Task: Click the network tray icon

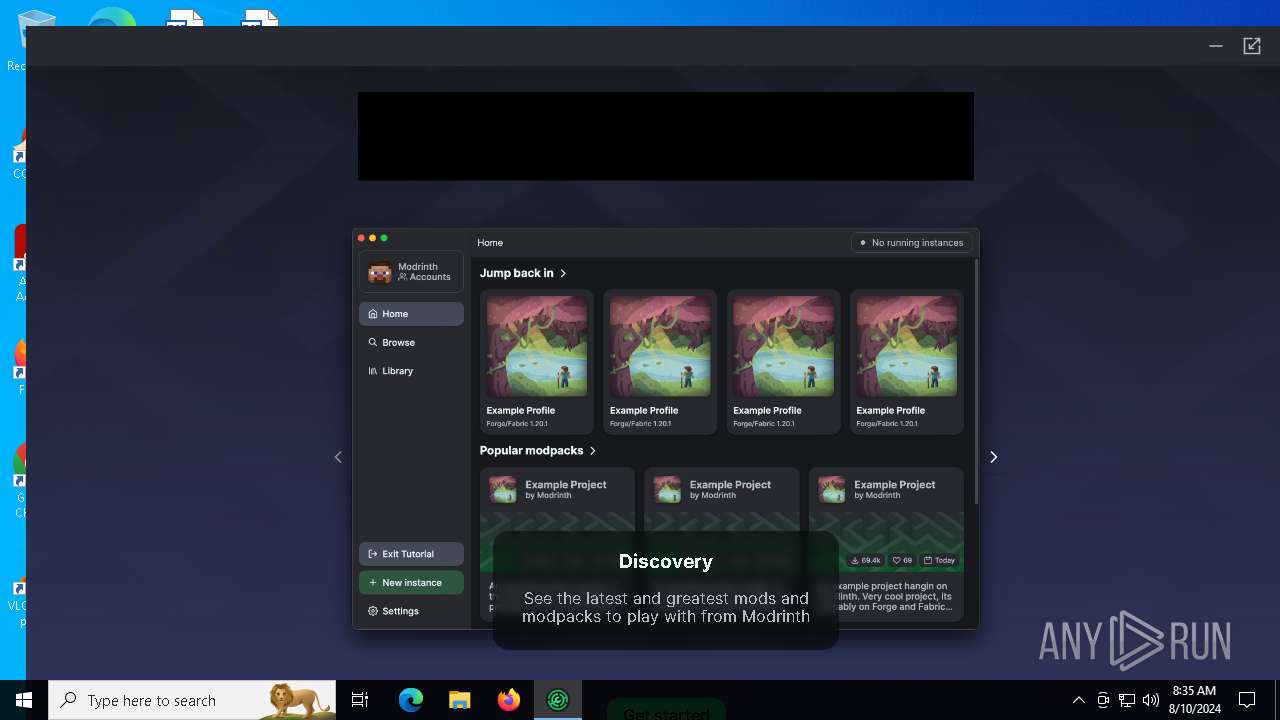Action: point(1127,700)
